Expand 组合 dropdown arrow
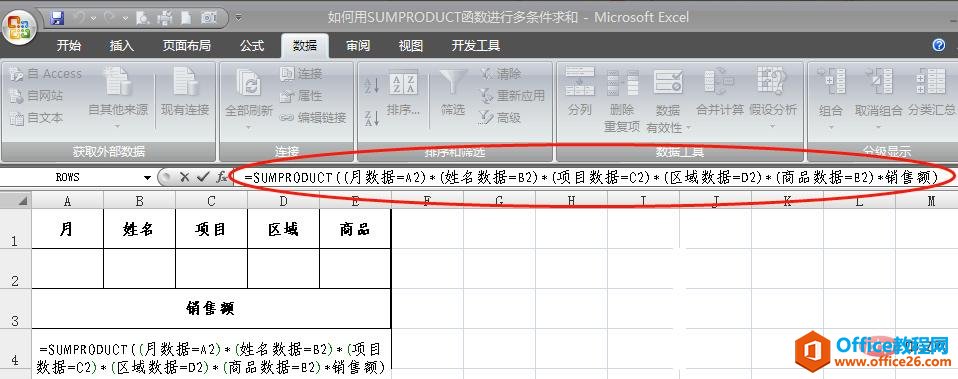 (x=831, y=127)
